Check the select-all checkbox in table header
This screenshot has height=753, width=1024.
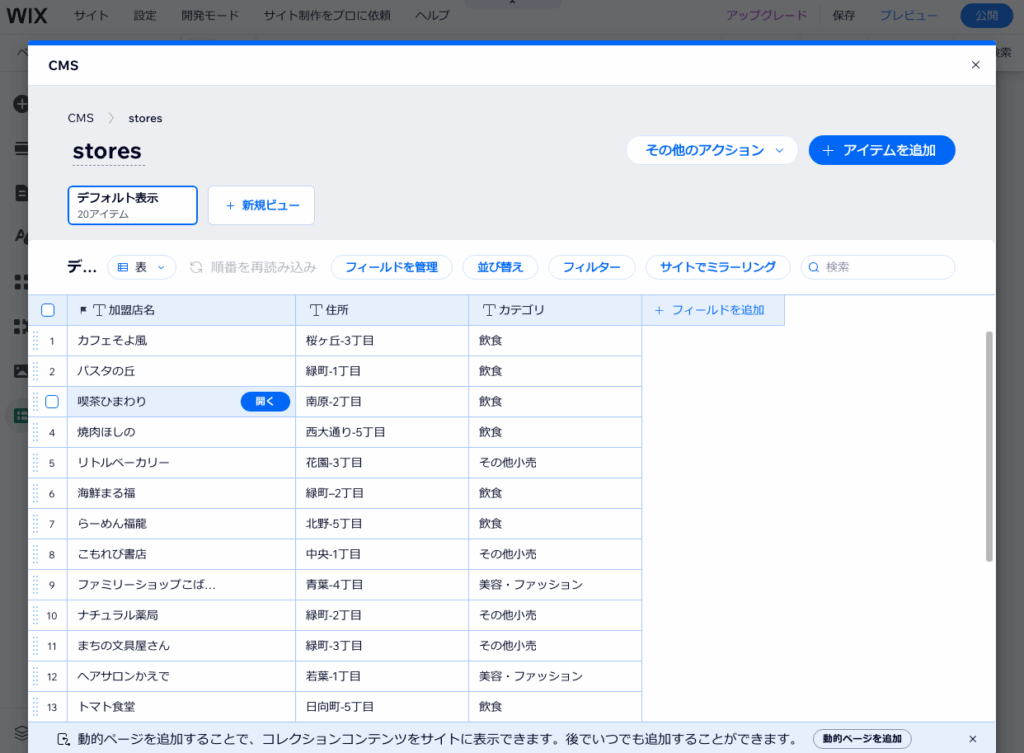click(48, 310)
